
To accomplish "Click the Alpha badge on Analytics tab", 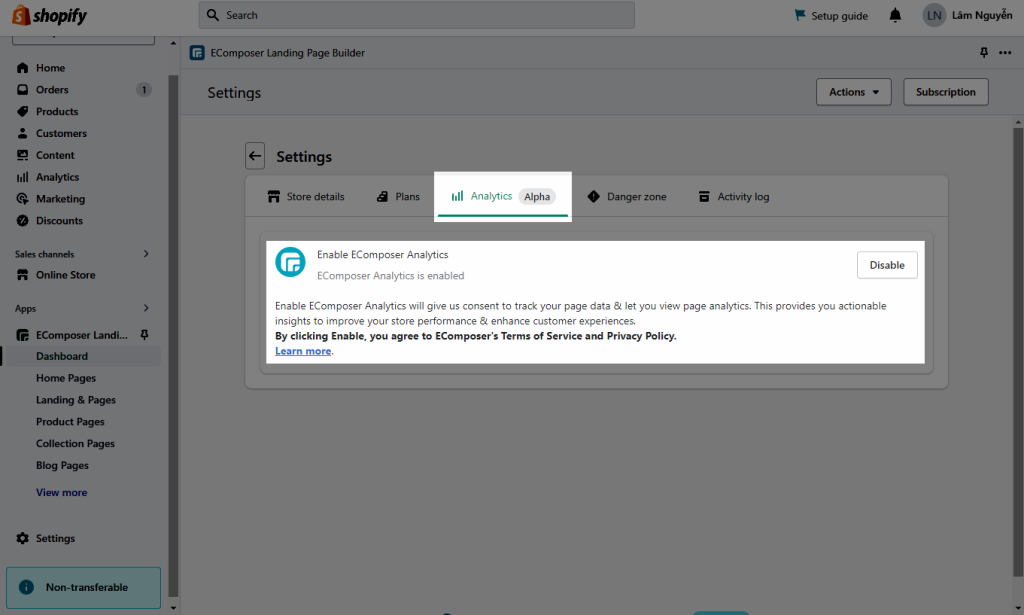I will 537,197.
